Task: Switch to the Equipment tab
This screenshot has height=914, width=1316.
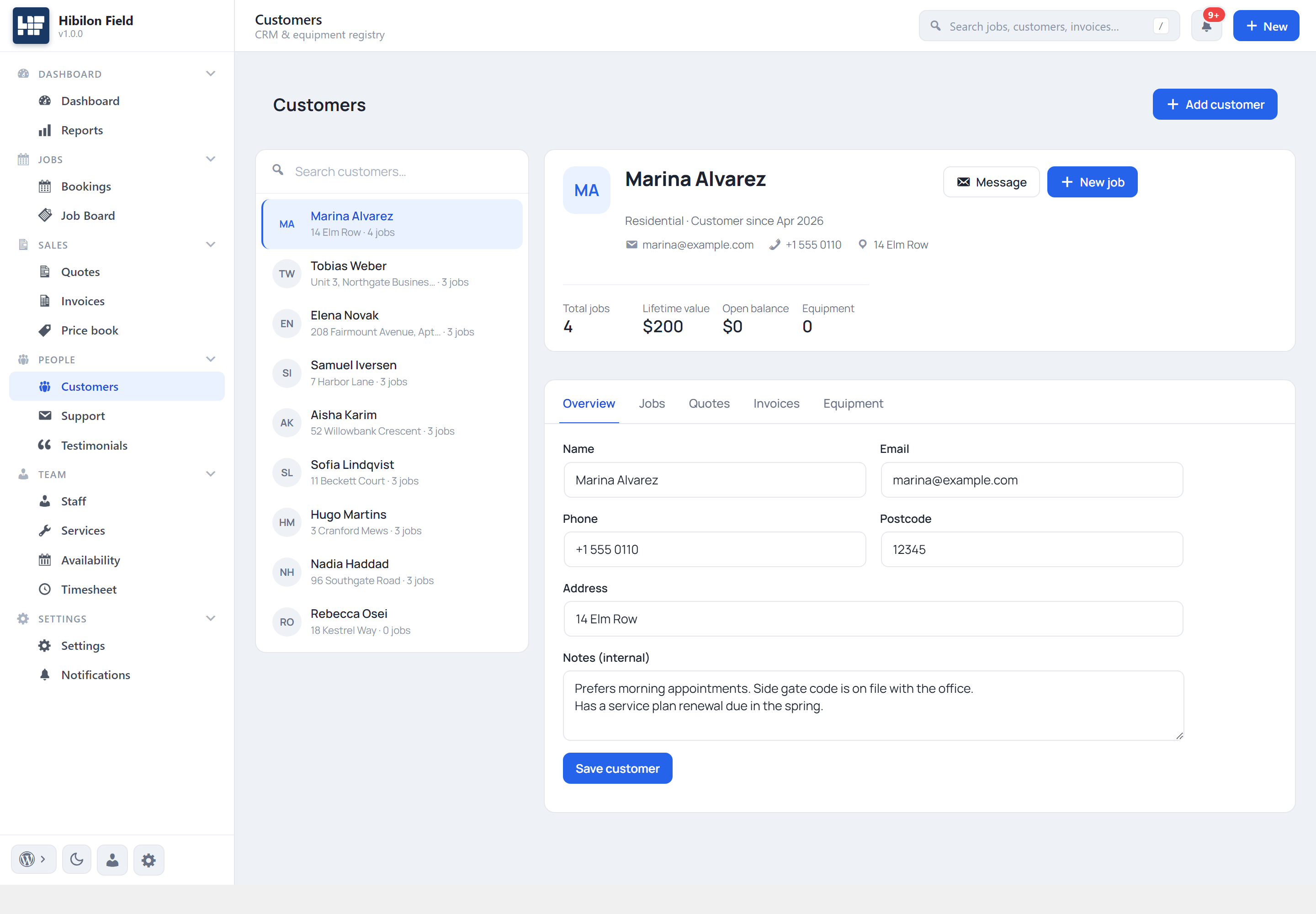Action: 853,403
